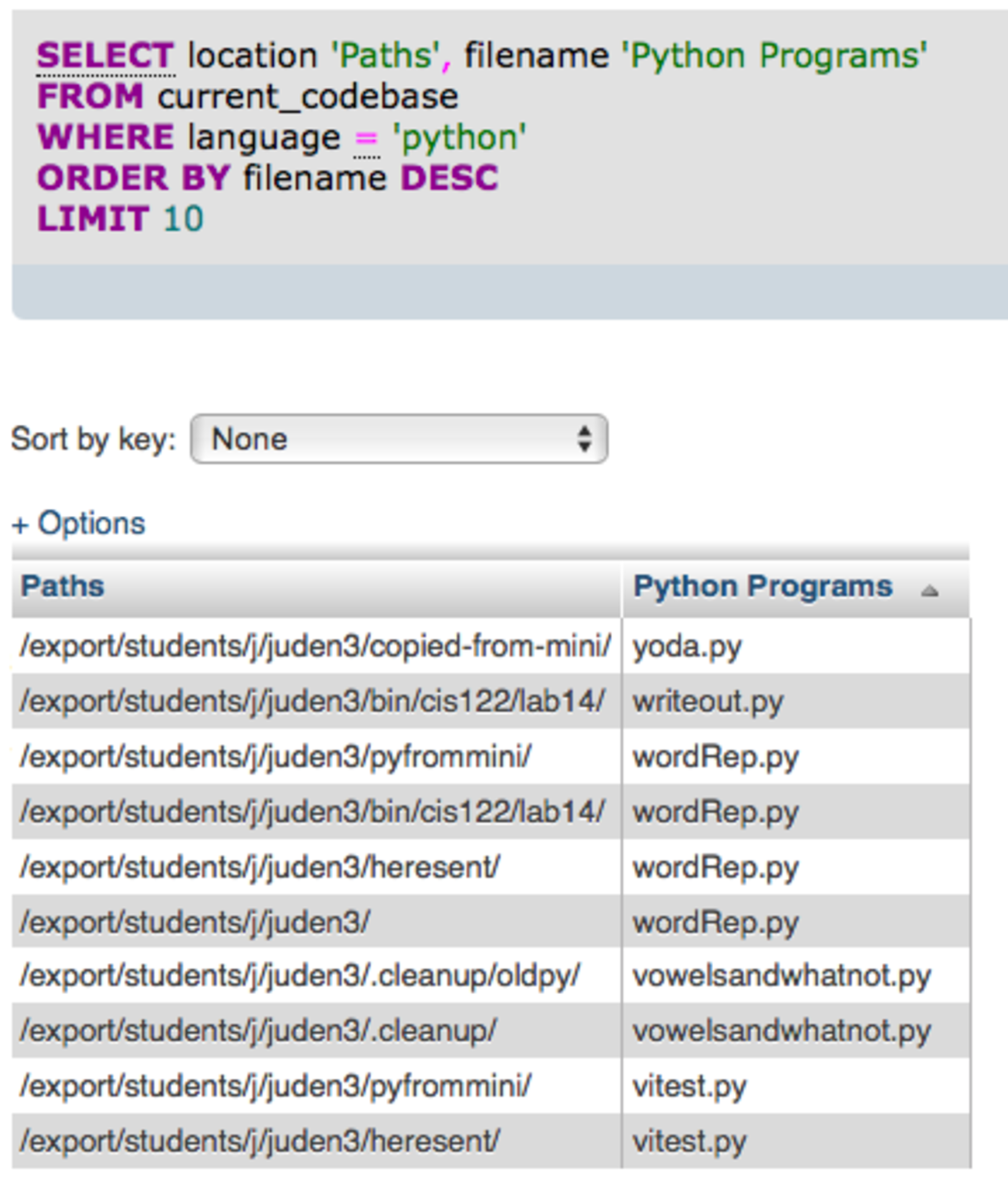The width and height of the screenshot is (1008, 1195).
Task: Click the first bin/cis122/lab14/ path cell
Action: [x=312, y=701]
